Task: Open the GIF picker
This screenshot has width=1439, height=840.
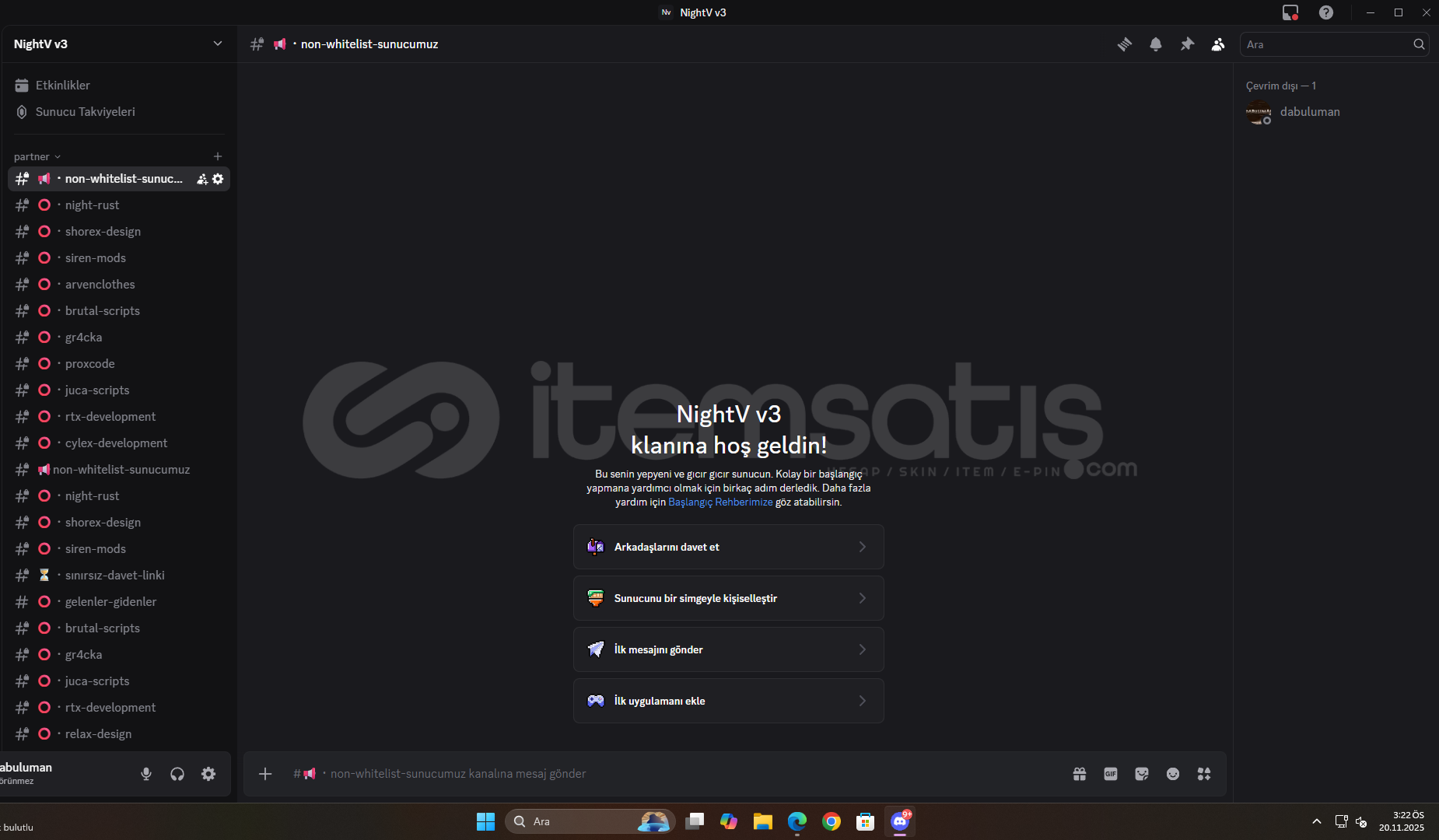Action: click(1111, 774)
